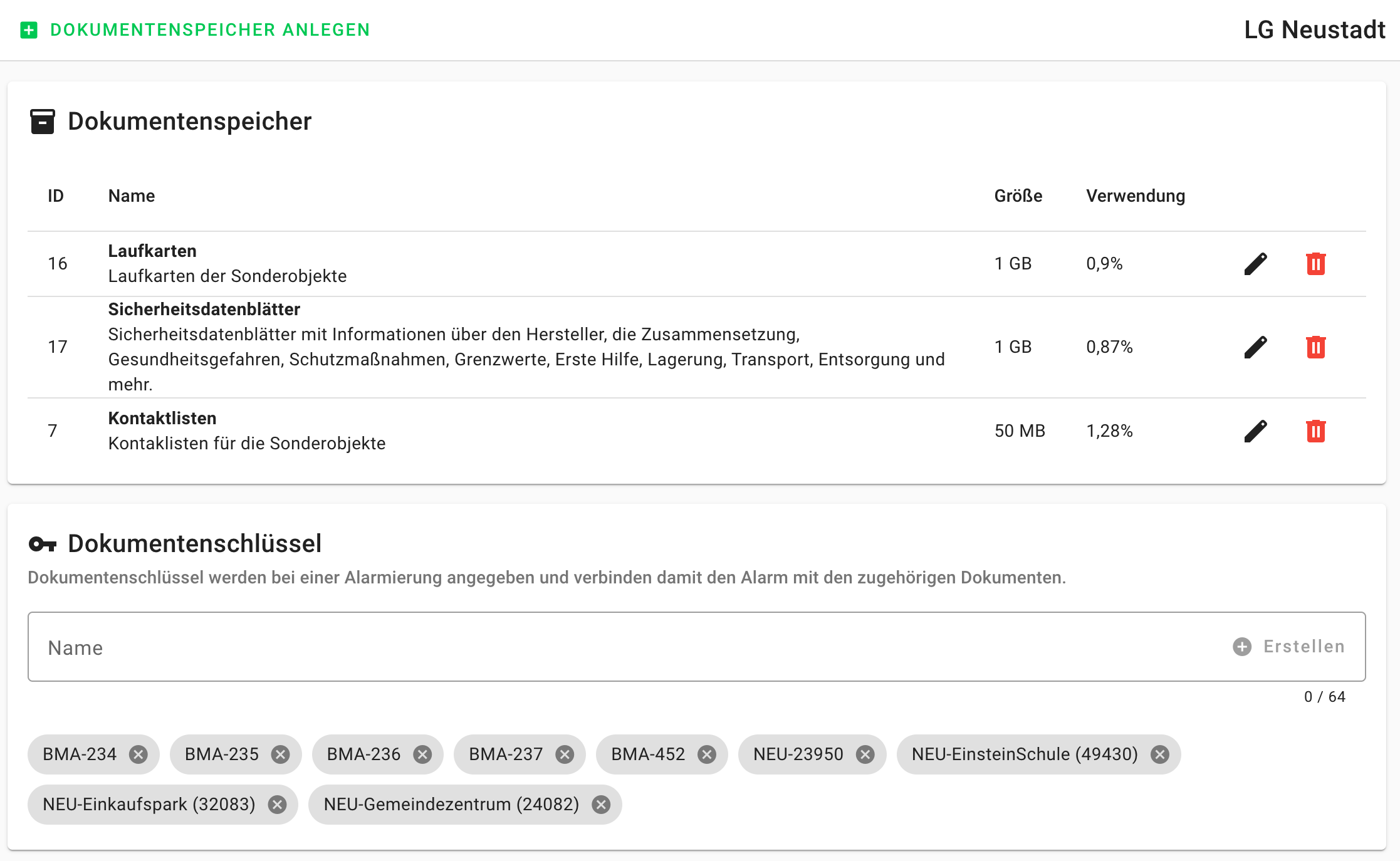This screenshot has height=861, width=1400.
Task: Remove the NEU-23950 key chip
Action: (x=865, y=754)
